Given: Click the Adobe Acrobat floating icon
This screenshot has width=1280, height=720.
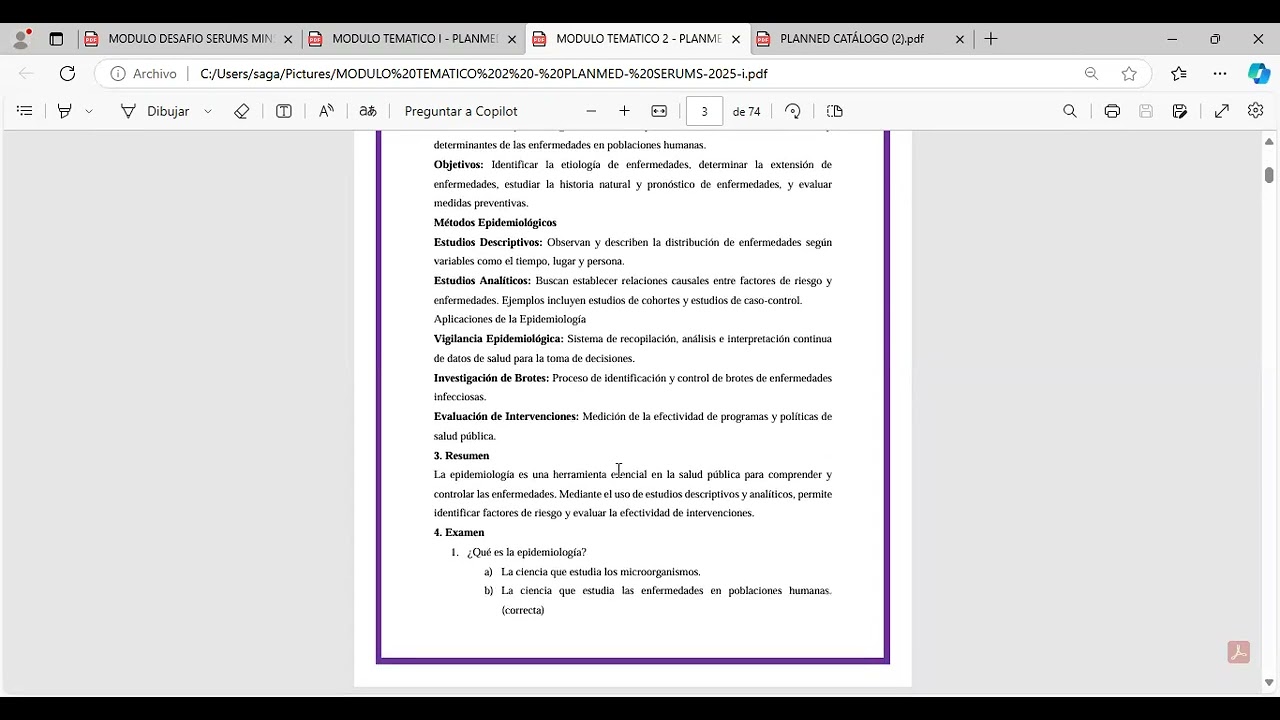Looking at the screenshot, I should pos(1239,653).
